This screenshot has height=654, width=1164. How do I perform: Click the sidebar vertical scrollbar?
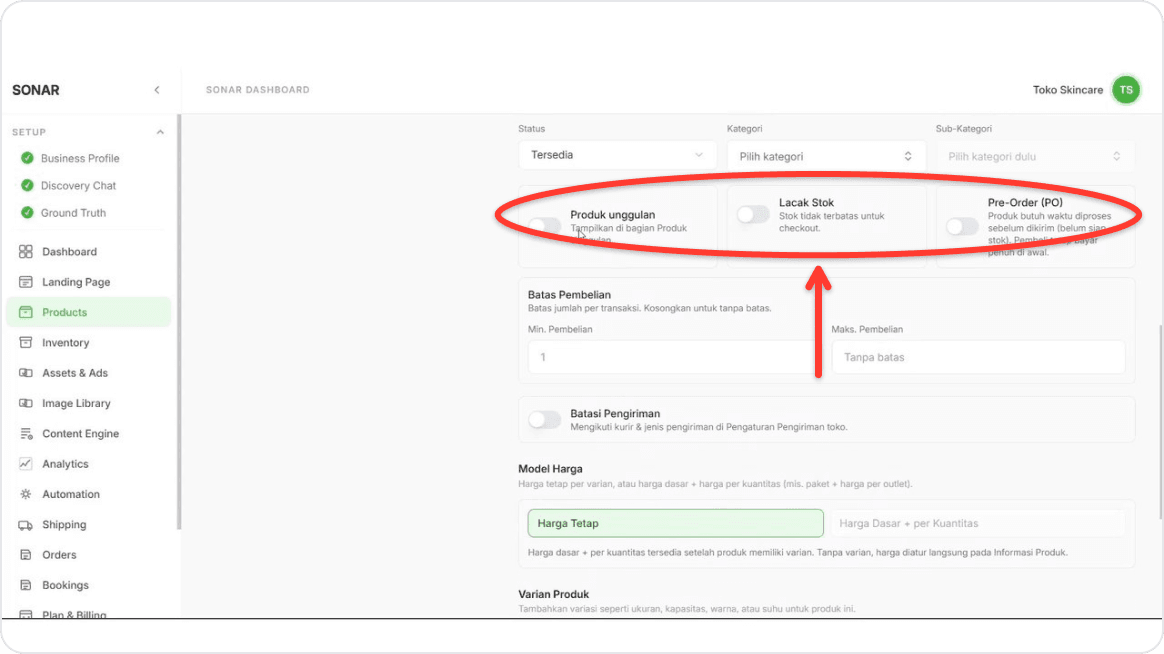coord(179,322)
